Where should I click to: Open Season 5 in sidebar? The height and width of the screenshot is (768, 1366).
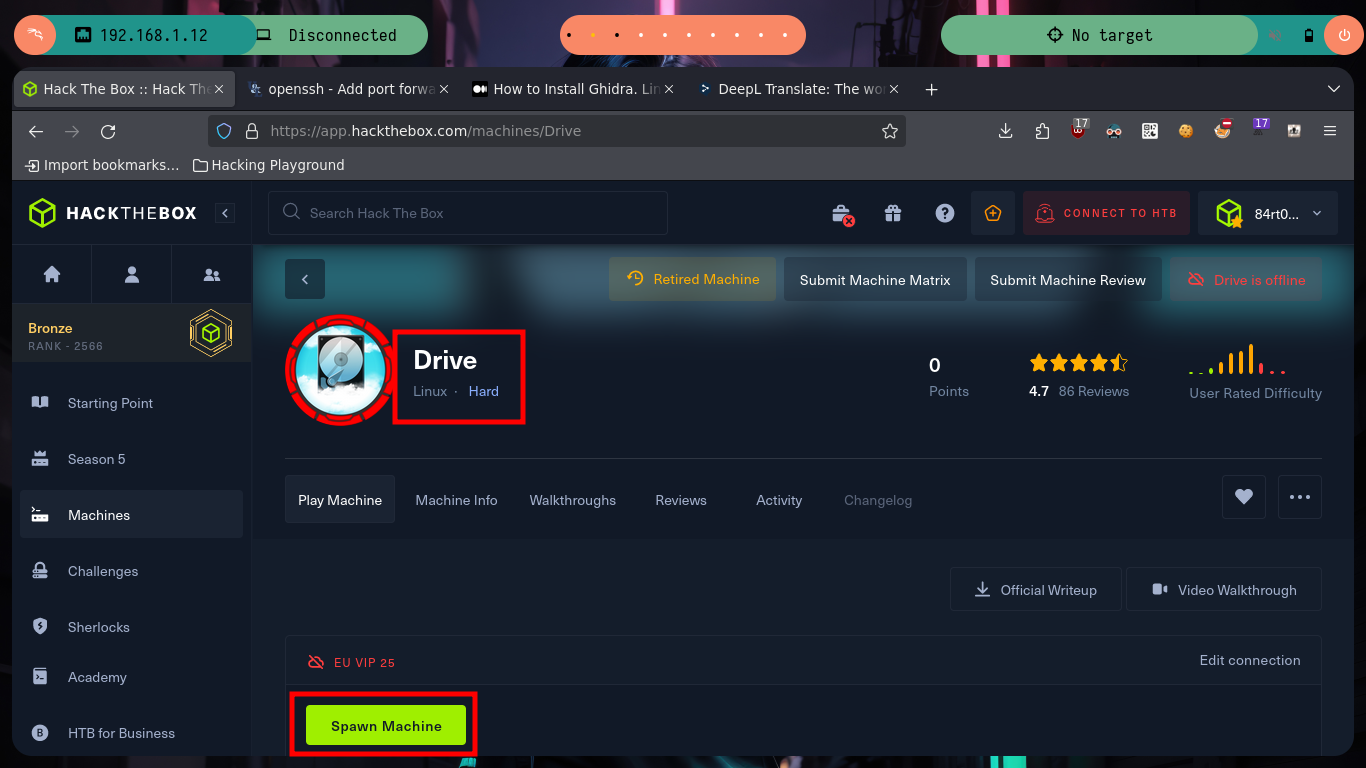point(131,459)
